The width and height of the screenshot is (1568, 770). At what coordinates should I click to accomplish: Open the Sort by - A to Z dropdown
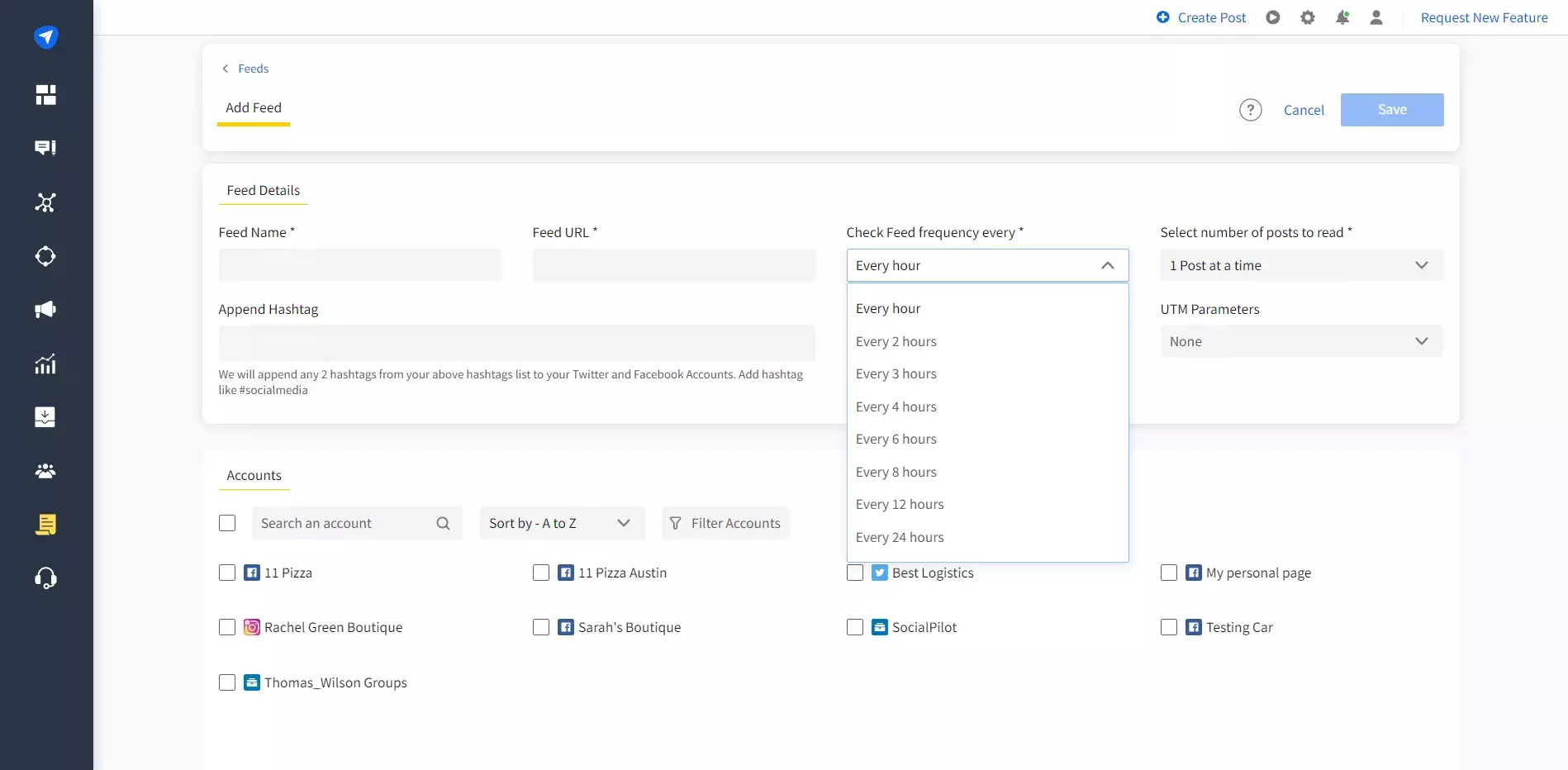click(x=562, y=523)
